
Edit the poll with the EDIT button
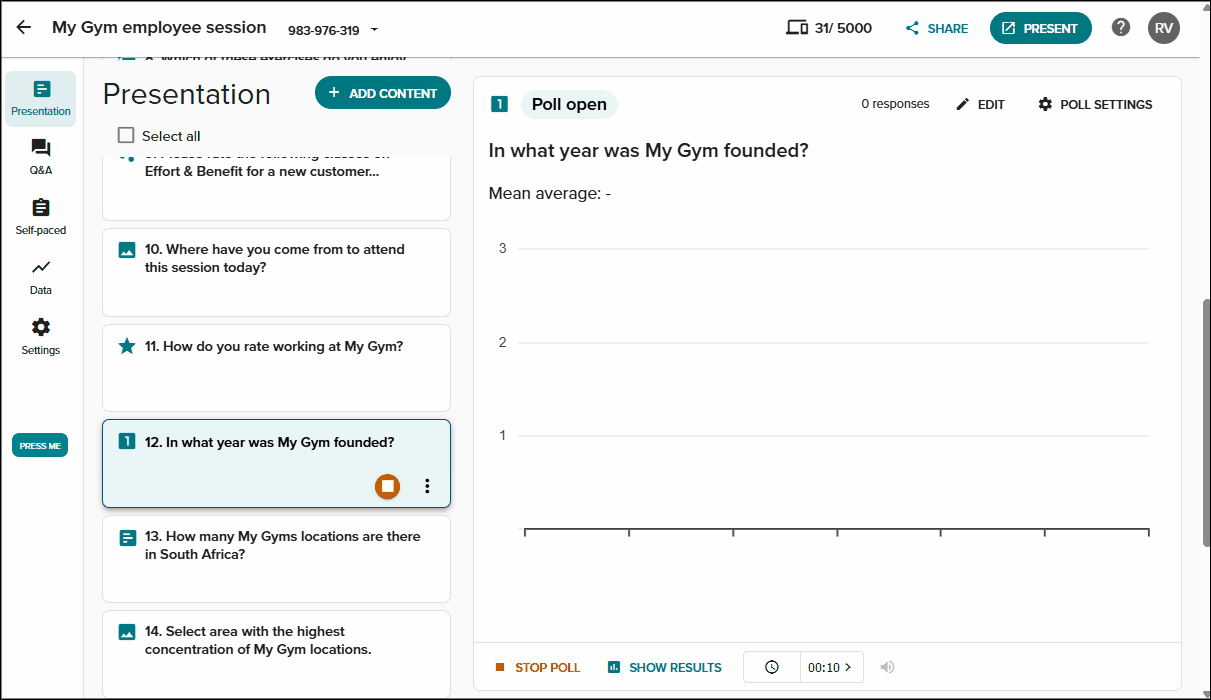click(x=980, y=104)
